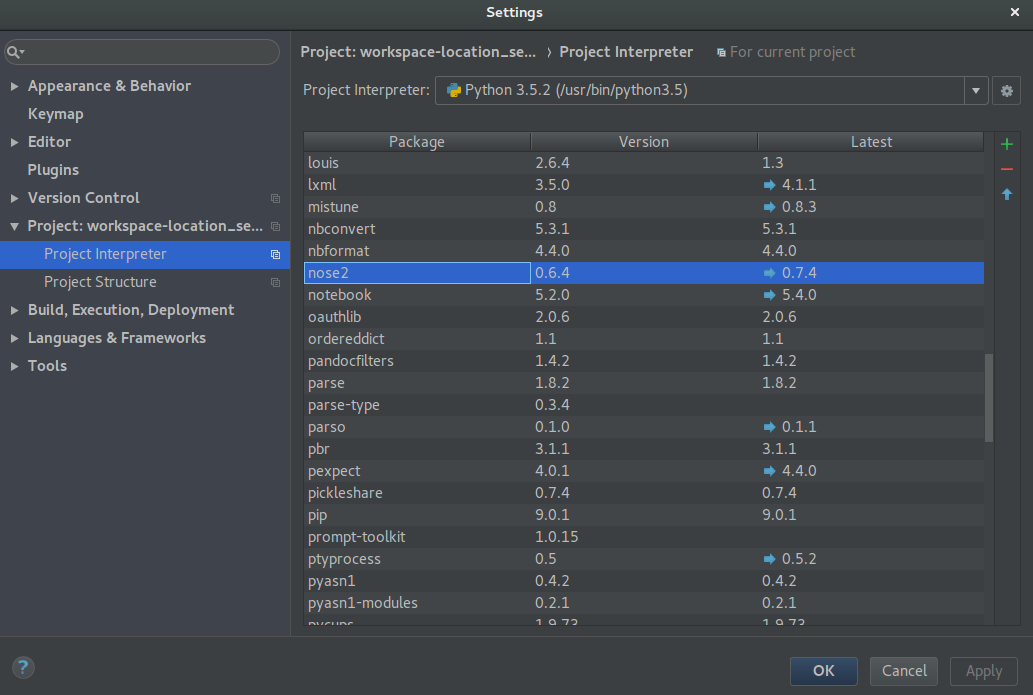Expand the Appearance & Behavior section
This screenshot has height=695, width=1033.
[14, 87]
